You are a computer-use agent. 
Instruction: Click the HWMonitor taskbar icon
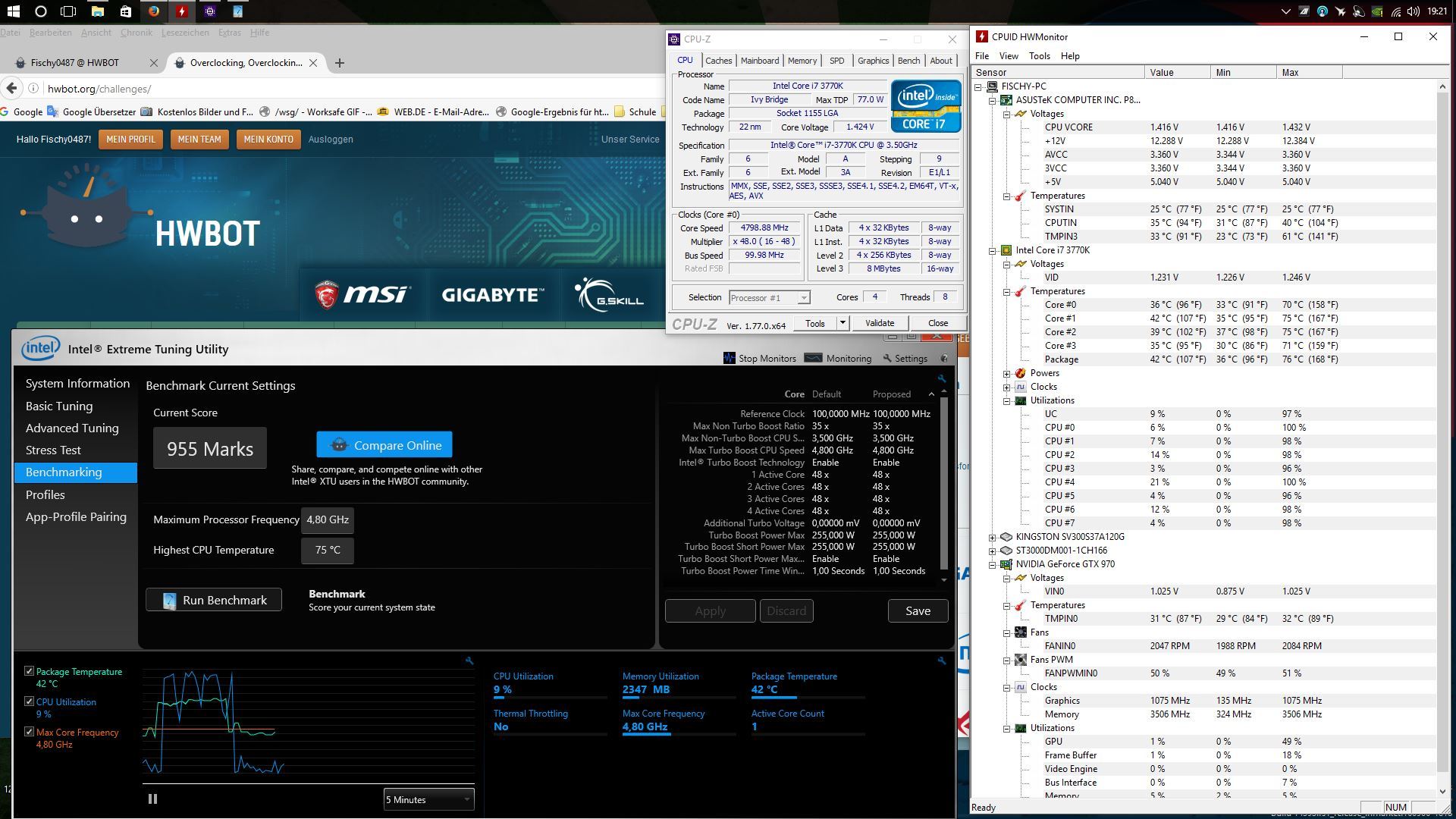182,11
